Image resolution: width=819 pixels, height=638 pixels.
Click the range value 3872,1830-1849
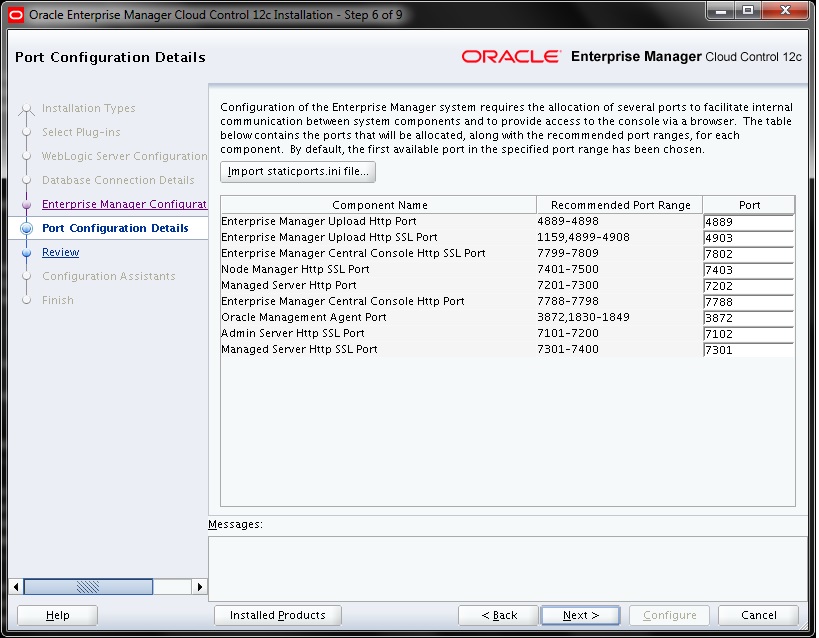coord(583,317)
